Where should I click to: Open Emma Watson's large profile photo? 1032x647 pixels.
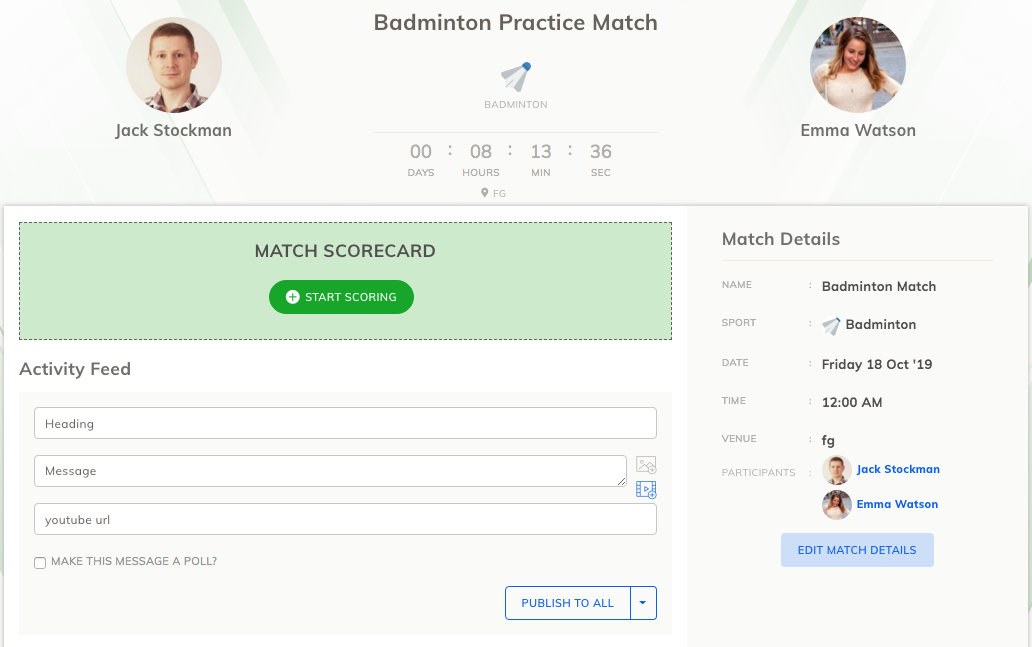858,65
